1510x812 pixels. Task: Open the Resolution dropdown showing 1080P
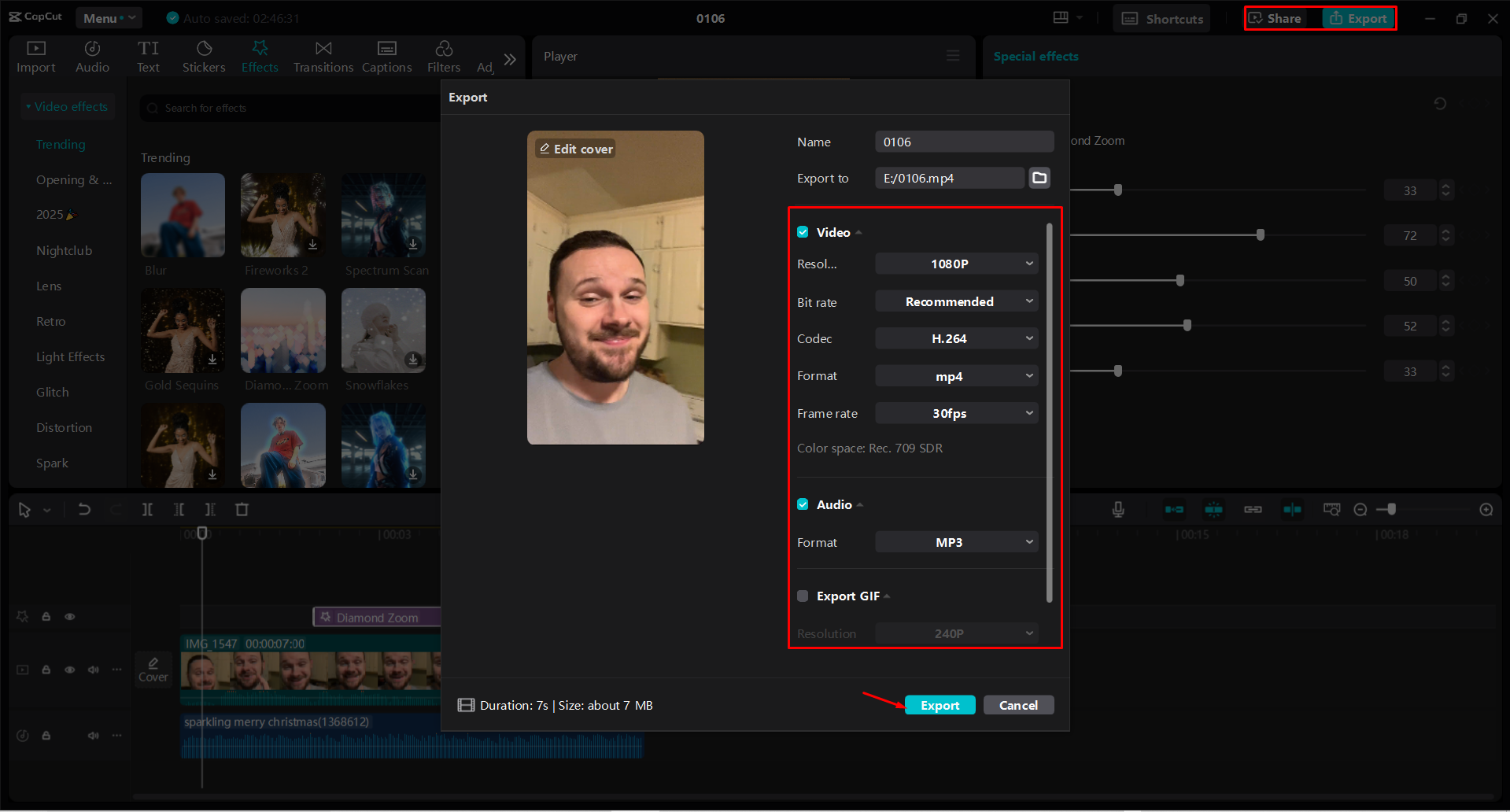[956, 263]
